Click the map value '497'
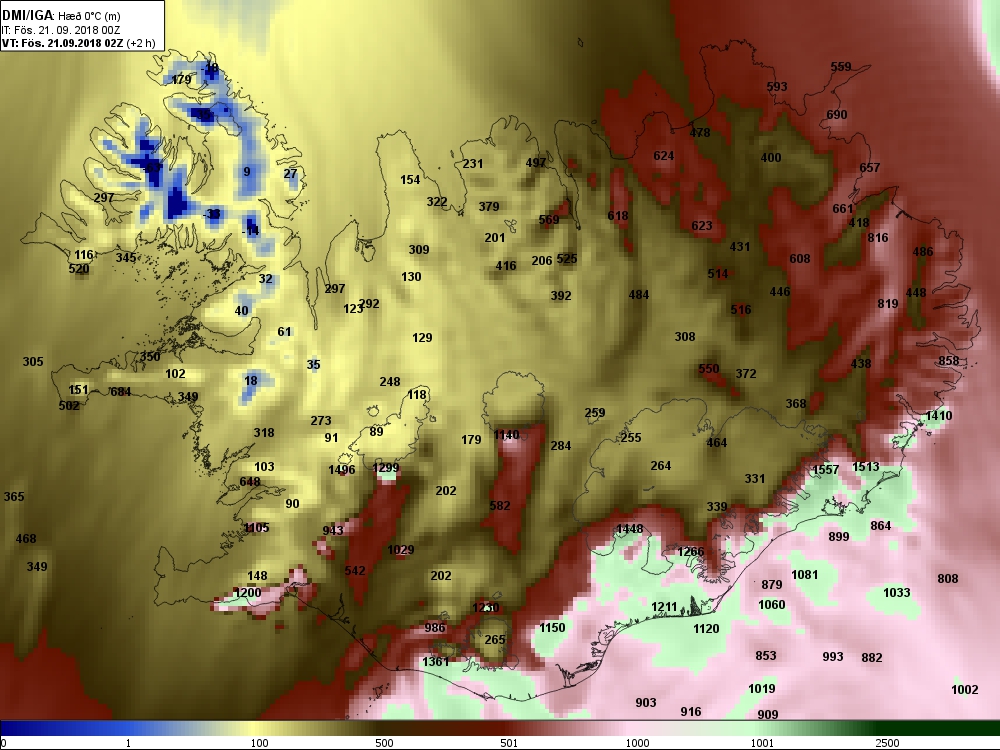 coord(536,163)
